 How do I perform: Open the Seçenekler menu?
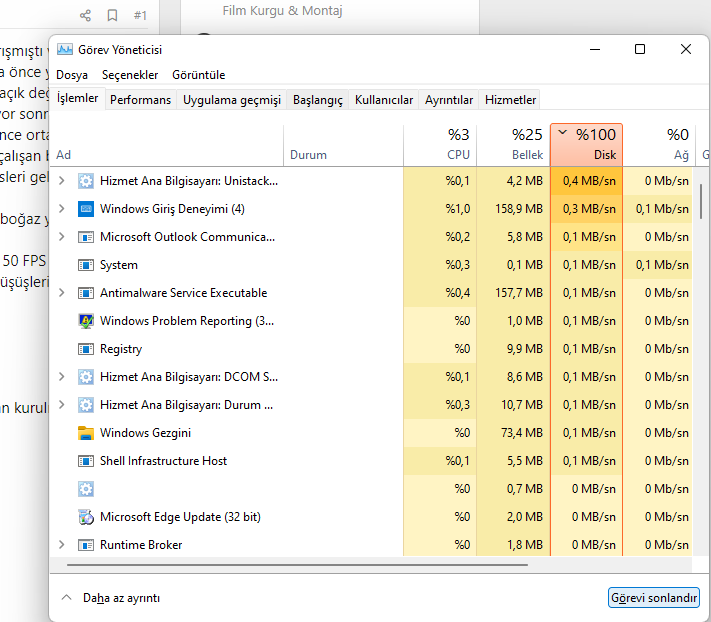pyautogui.click(x=130, y=75)
